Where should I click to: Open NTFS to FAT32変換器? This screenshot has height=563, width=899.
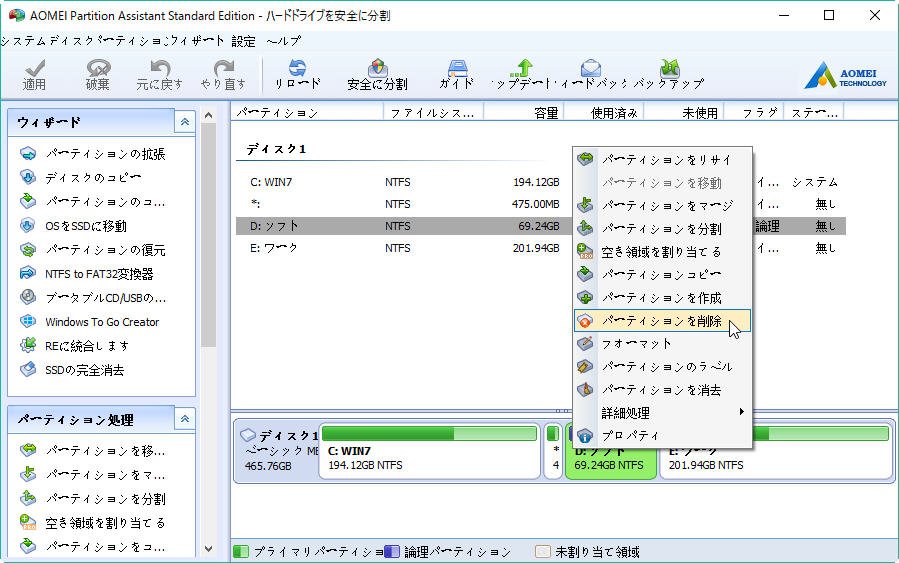click(x=86, y=274)
